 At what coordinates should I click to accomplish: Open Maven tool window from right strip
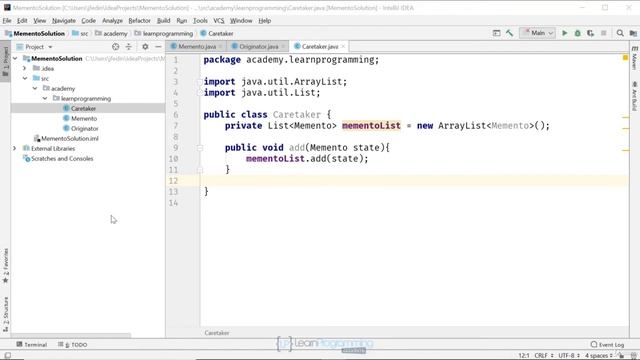tap(635, 58)
